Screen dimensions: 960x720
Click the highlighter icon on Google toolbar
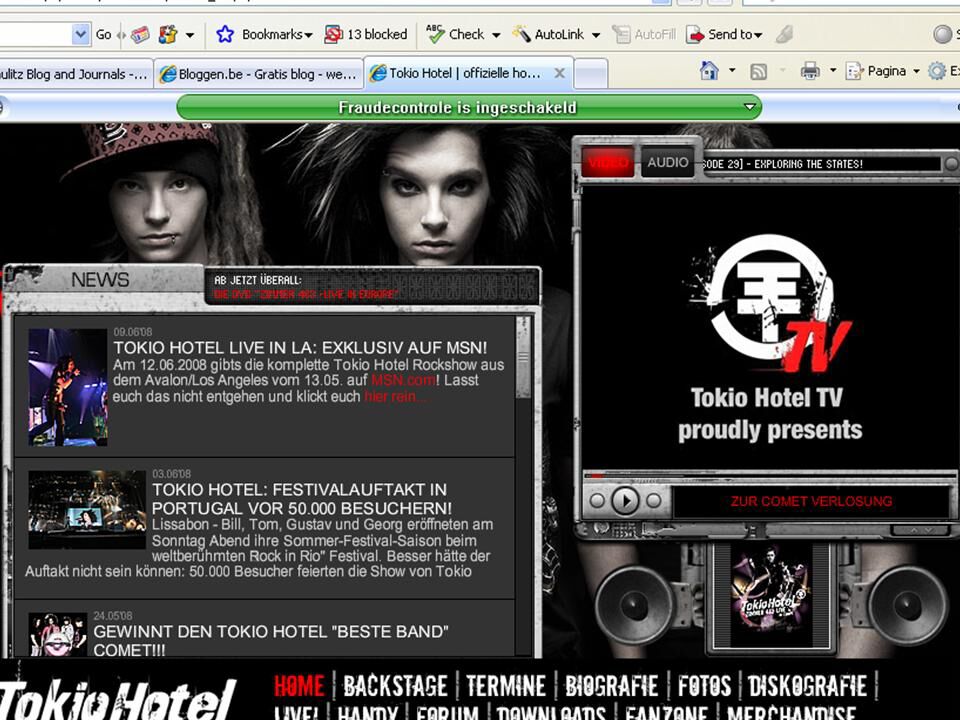coord(784,34)
